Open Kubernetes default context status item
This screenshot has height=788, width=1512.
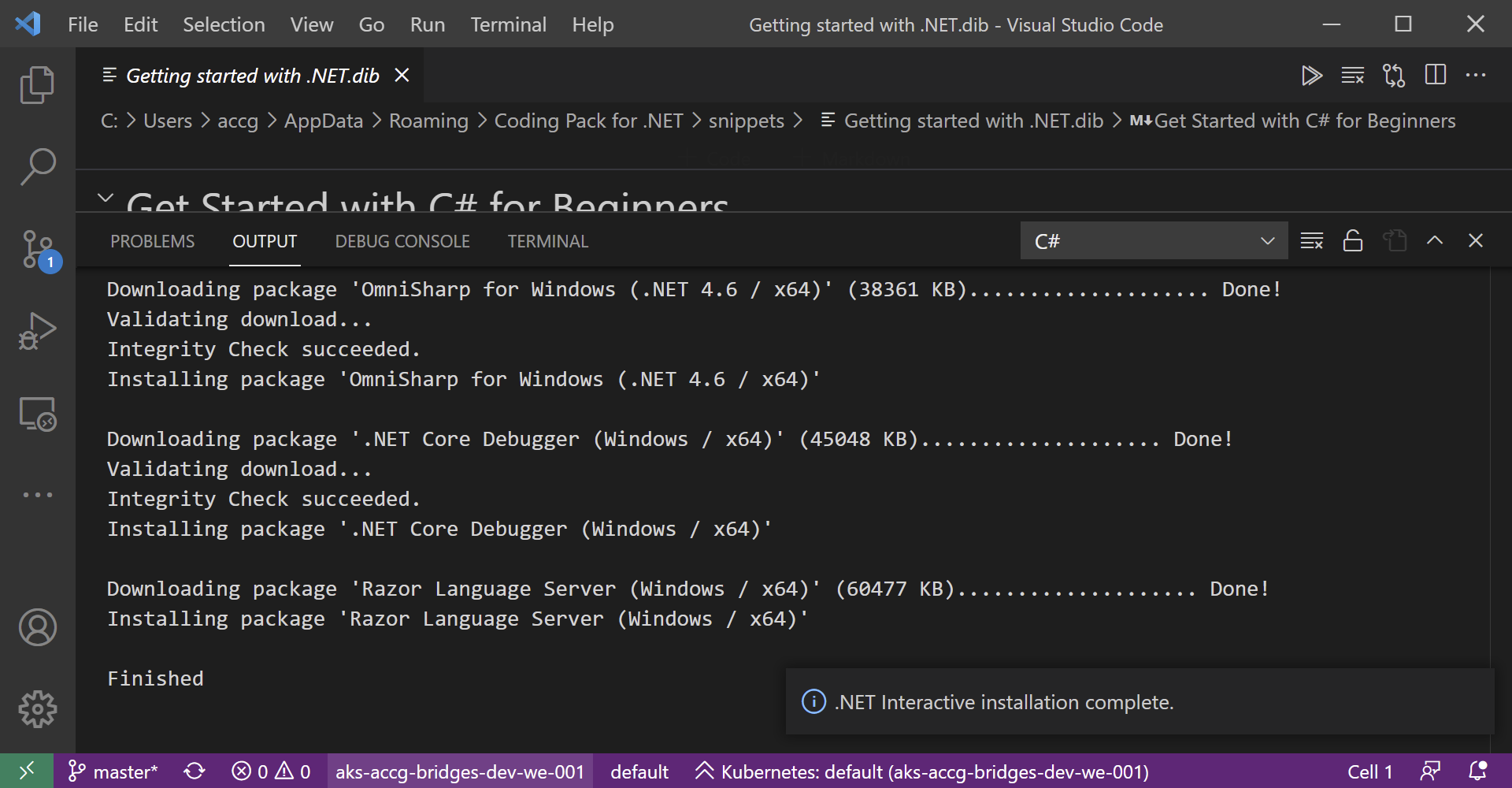pyautogui.click(x=921, y=771)
